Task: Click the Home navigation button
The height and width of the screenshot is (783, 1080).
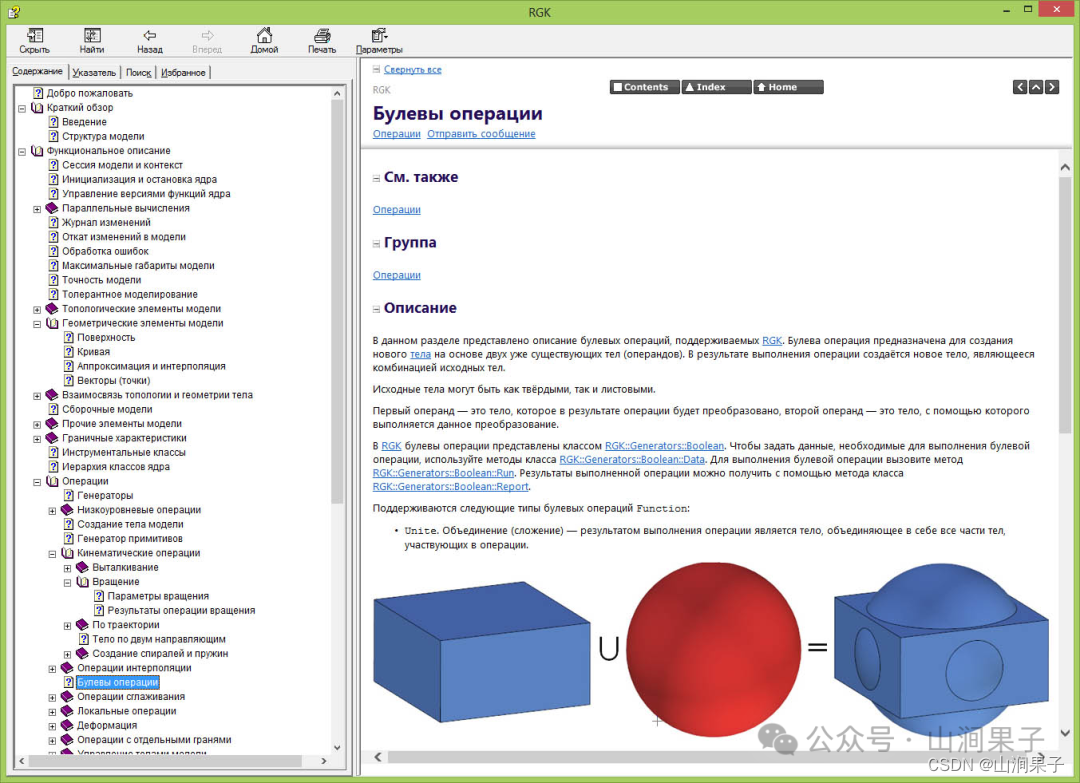Action: [788, 87]
